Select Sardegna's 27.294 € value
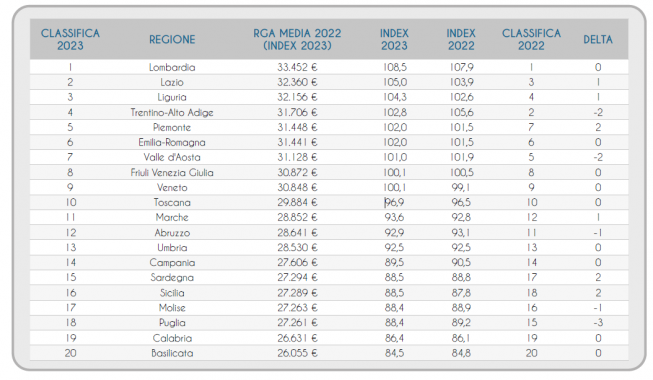Image resolution: width=653 pixels, height=380 pixels. [x=297, y=278]
